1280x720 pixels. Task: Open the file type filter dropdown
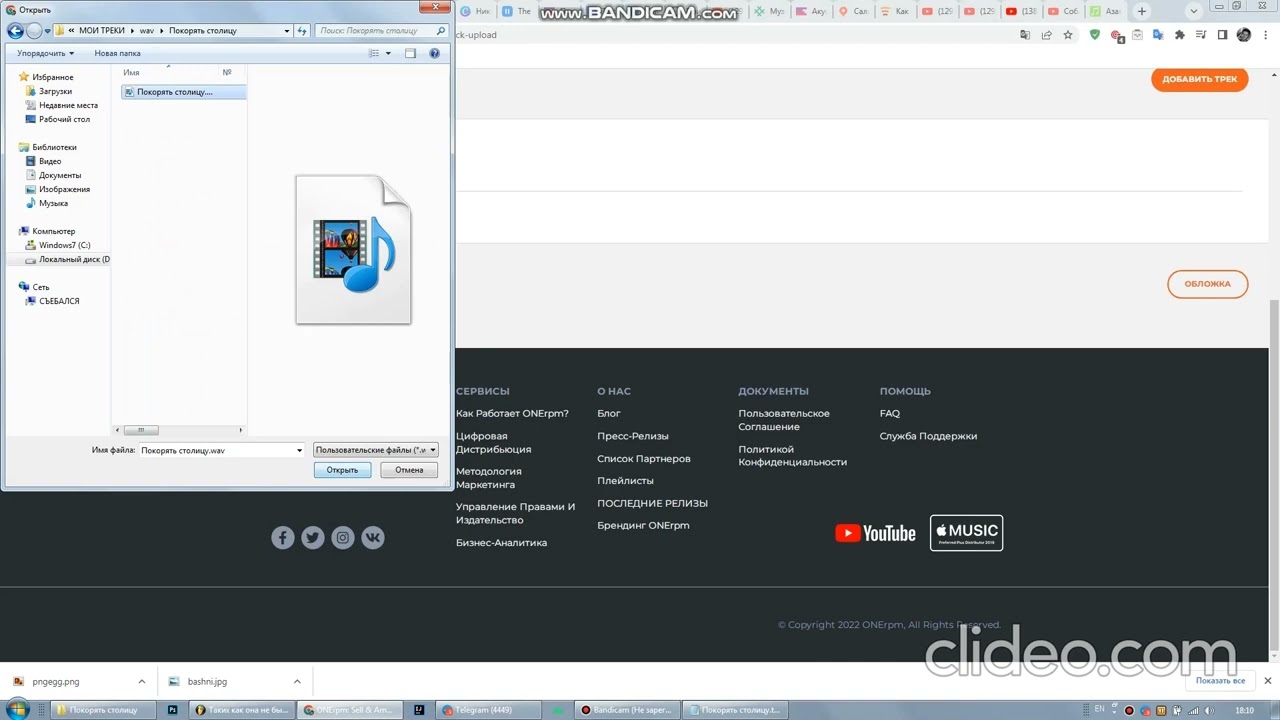tap(433, 450)
